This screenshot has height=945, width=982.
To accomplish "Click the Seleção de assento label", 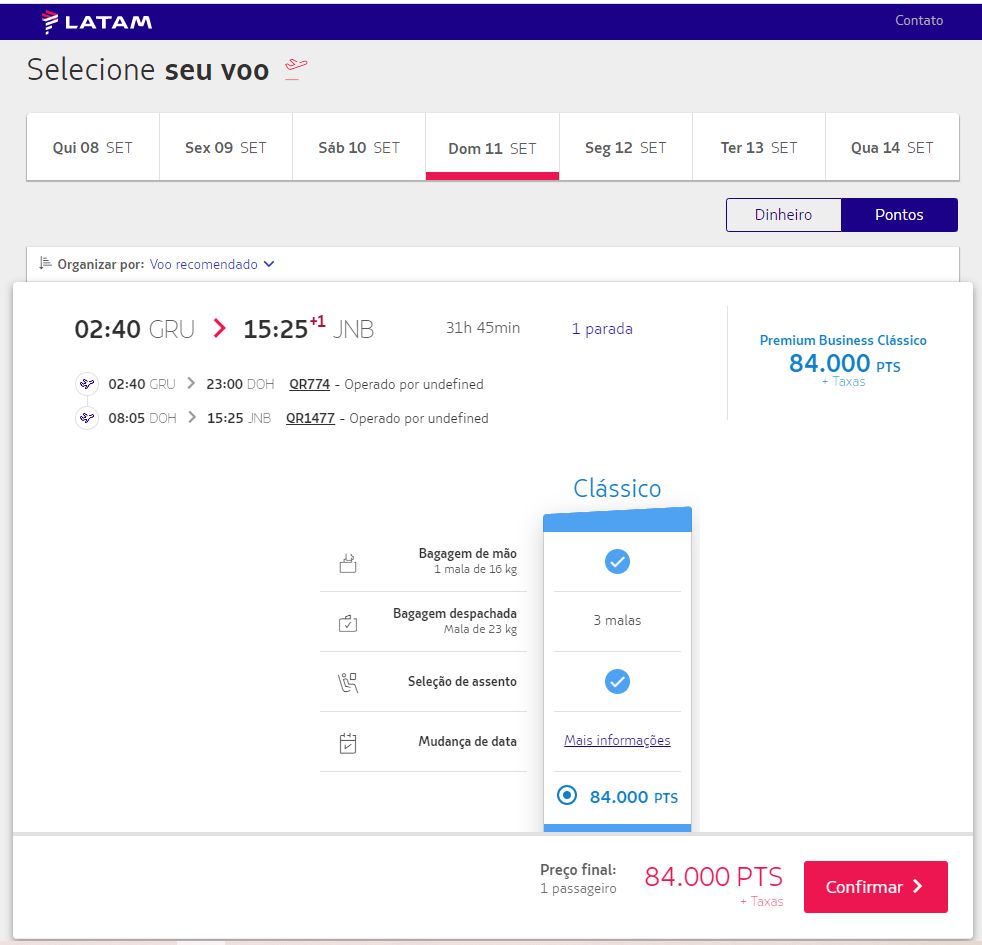I will (462, 681).
